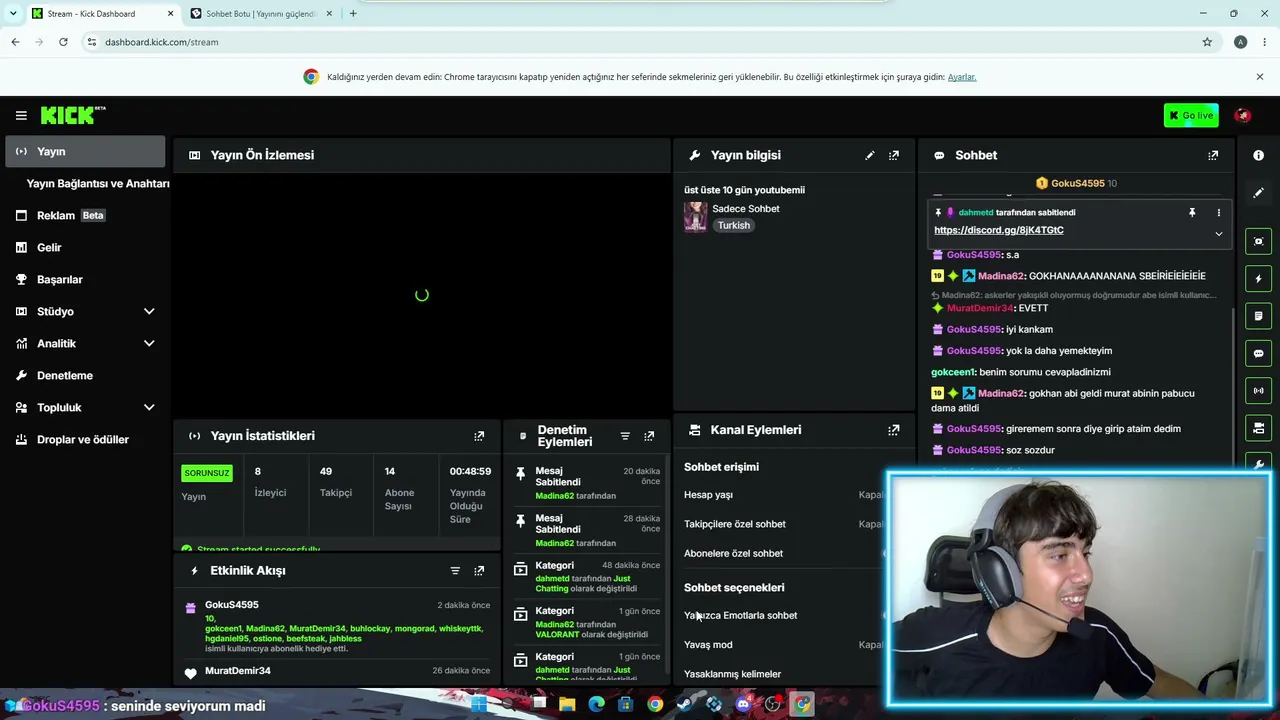Viewport: 1280px width, 720px height.
Task: Toggle the lightning-bolt activity widget in right sidebar
Action: [x=1259, y=279]
